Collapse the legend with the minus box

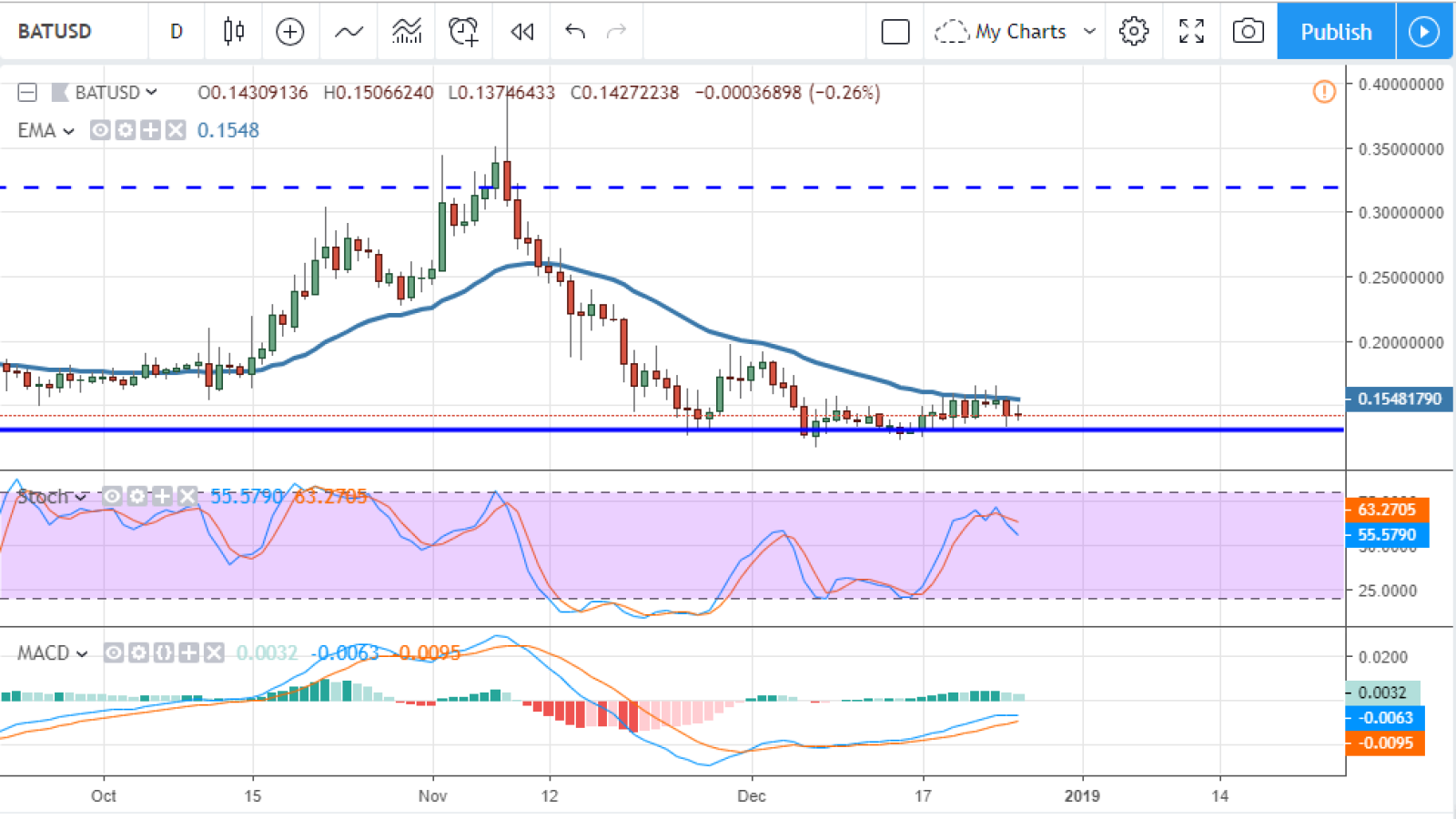click(x=27, y=92)
